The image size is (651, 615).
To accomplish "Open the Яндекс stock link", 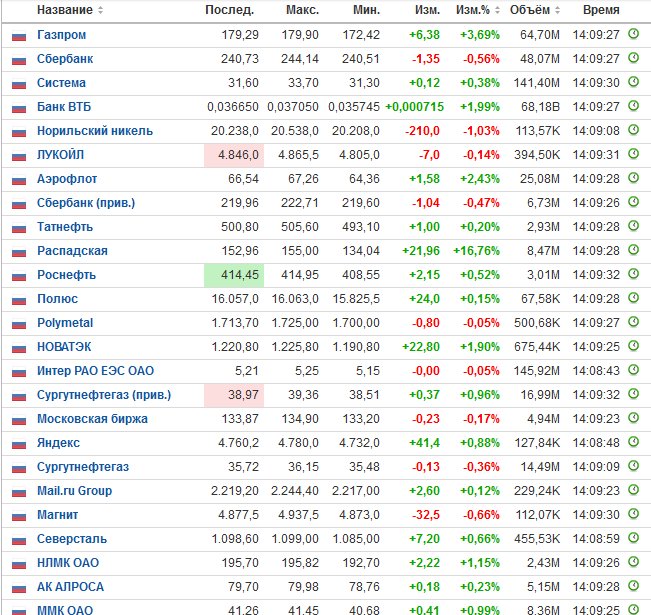I will [58, 443].
